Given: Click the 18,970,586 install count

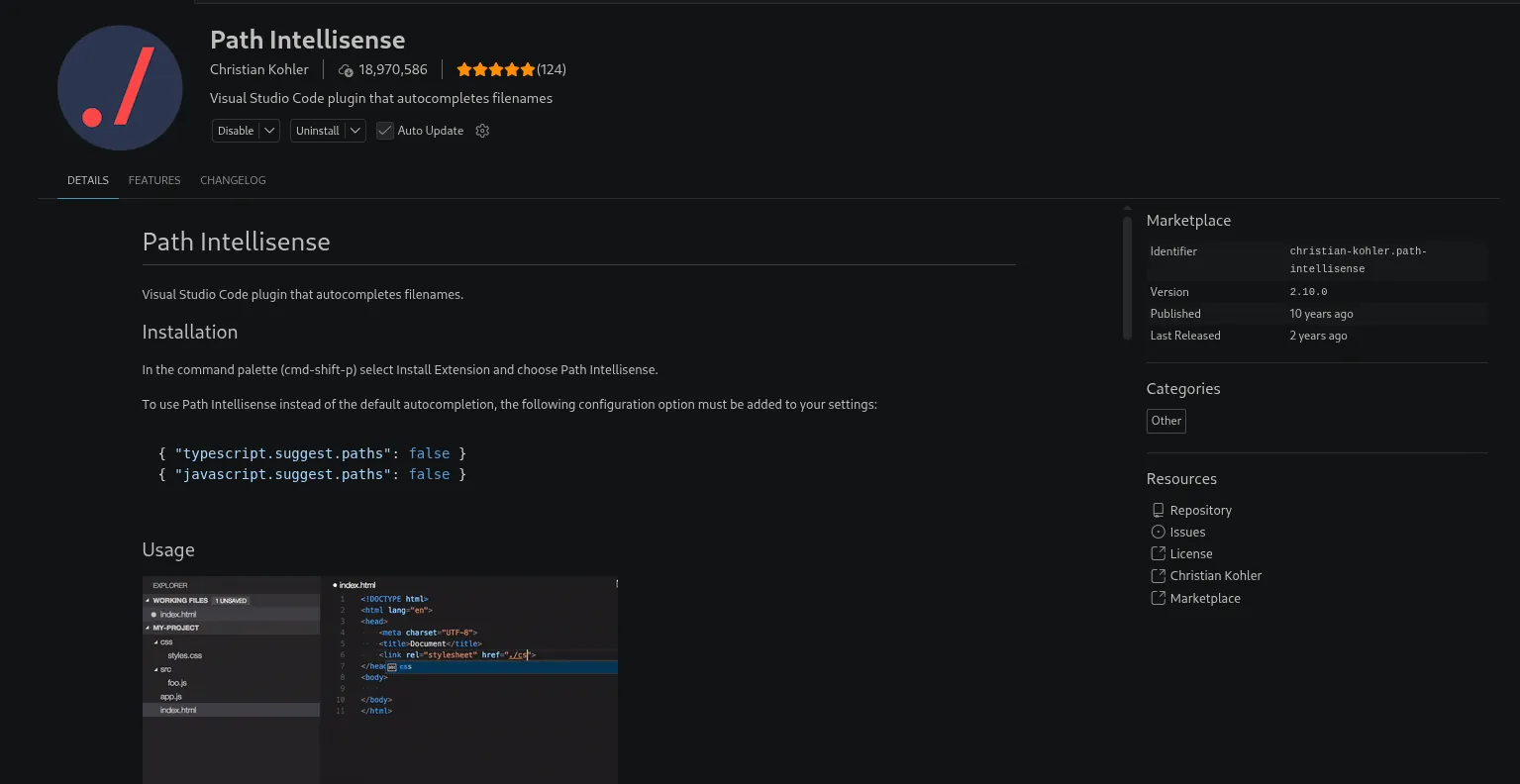Looking at the screenshot, I should 393,69.
